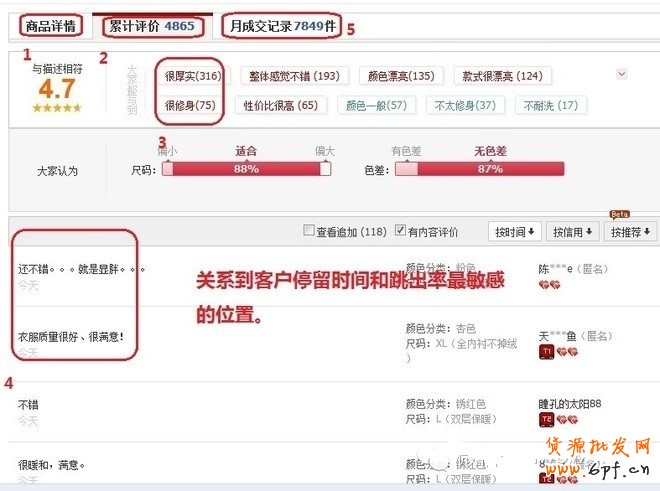The image size is (660, 491).
Task: Switch to 累计评价 4865 tab
Action: point(152,26)
